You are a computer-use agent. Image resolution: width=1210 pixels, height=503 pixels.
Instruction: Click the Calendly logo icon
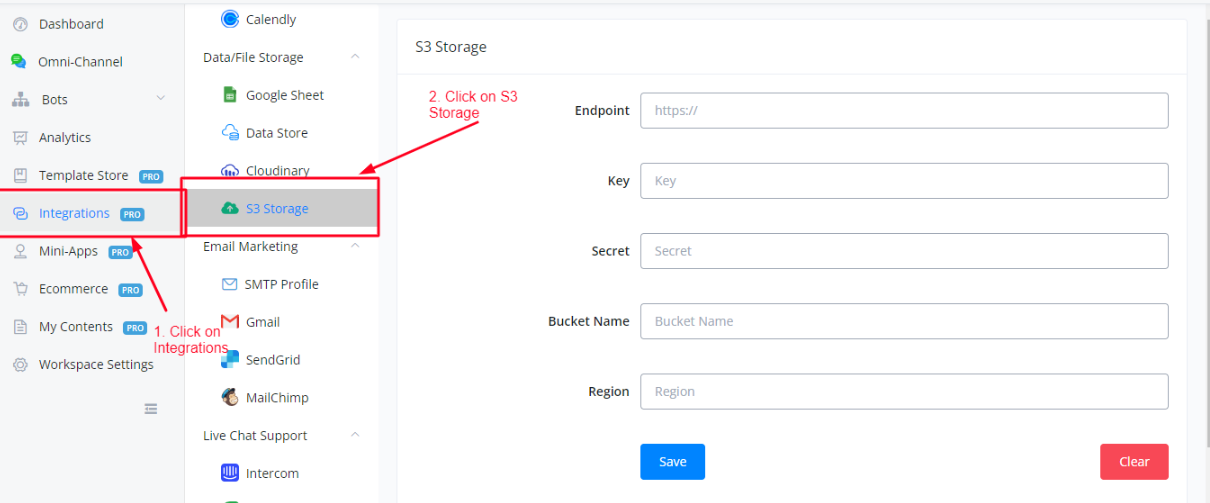coord(230,19)
